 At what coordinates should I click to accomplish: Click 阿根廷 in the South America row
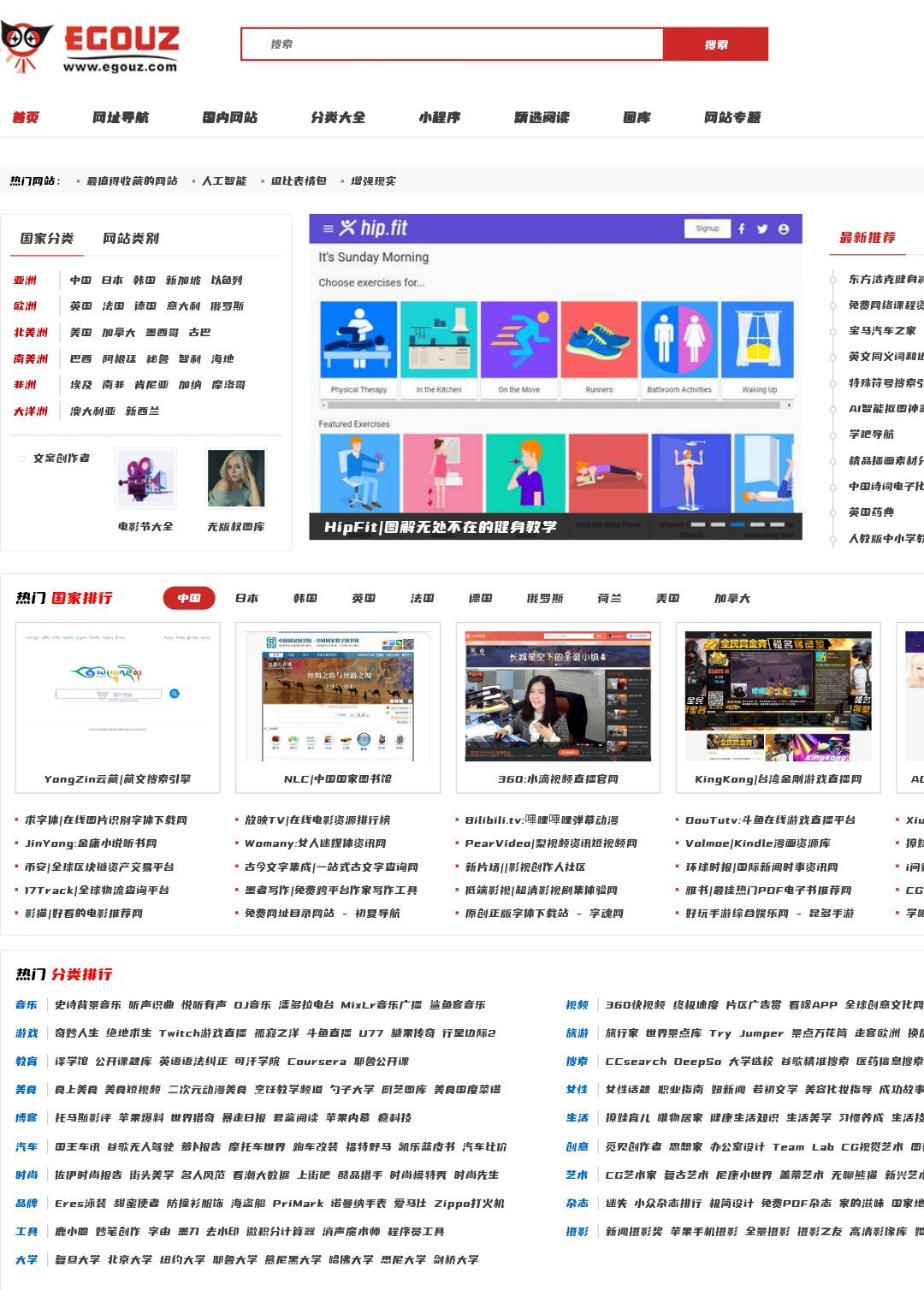point(119,358)
